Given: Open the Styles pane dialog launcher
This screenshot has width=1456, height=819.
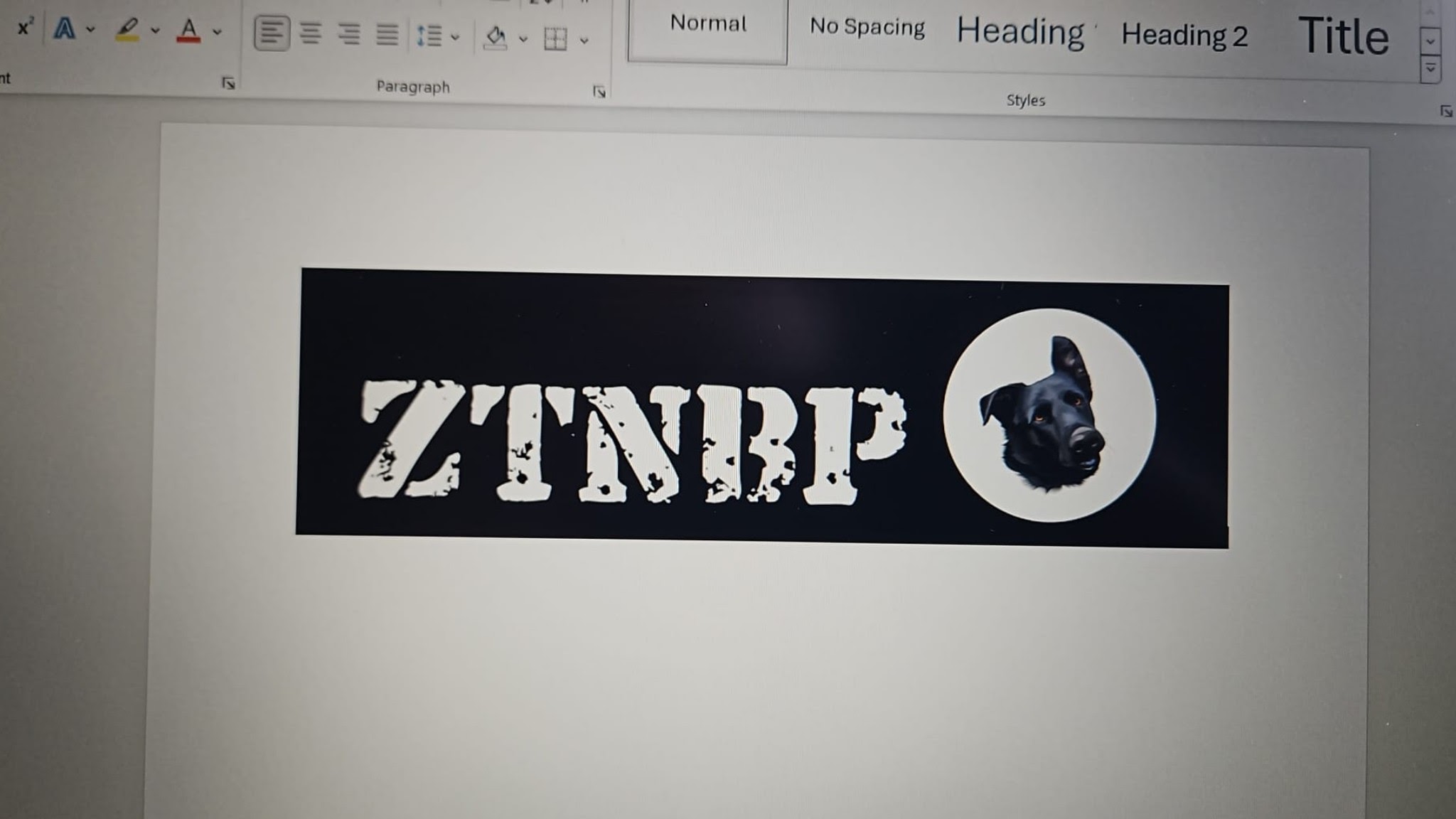Looking at the screenshot, I should [x=1445, y=111].
